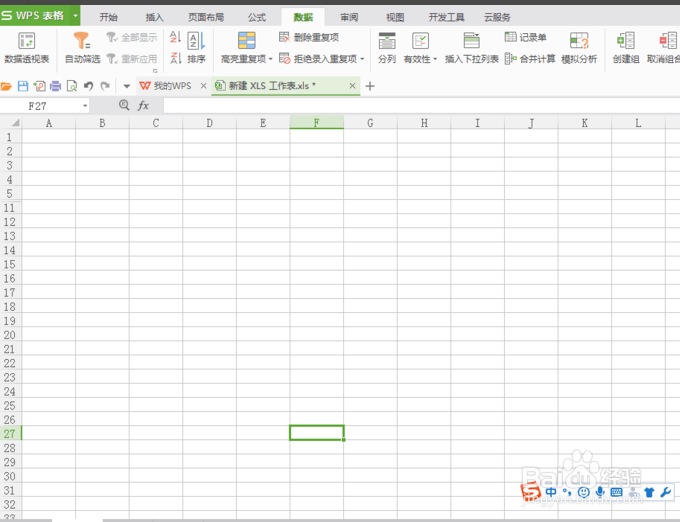Expand the 拒绝录入重复项 dropdown arrow

[x=362, y=59]
